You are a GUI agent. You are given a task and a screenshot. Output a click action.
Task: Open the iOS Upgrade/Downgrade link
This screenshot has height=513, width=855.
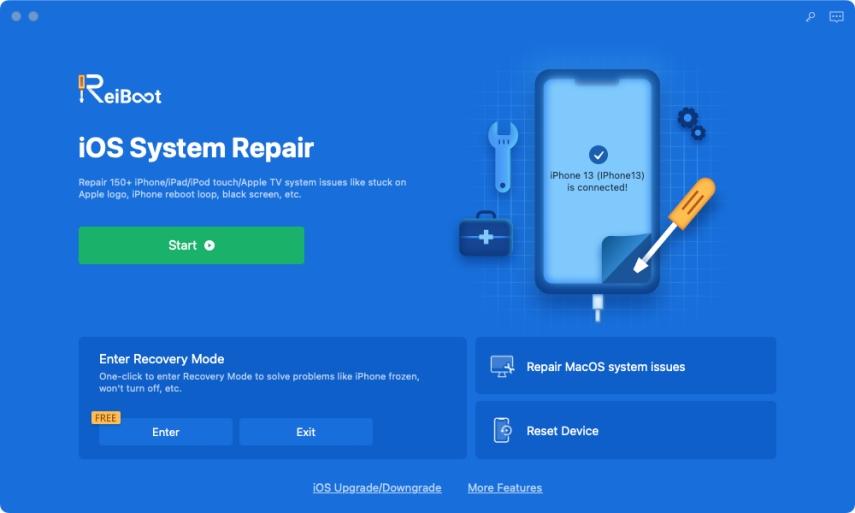[377, 488]
